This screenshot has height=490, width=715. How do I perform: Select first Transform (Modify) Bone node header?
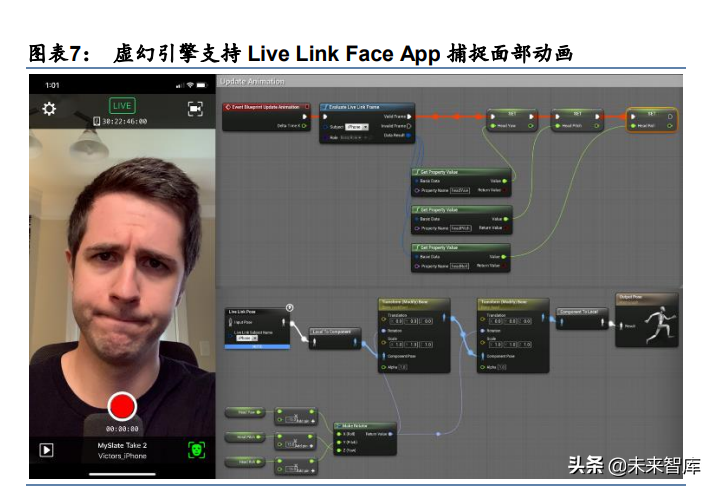pos(414,304)
